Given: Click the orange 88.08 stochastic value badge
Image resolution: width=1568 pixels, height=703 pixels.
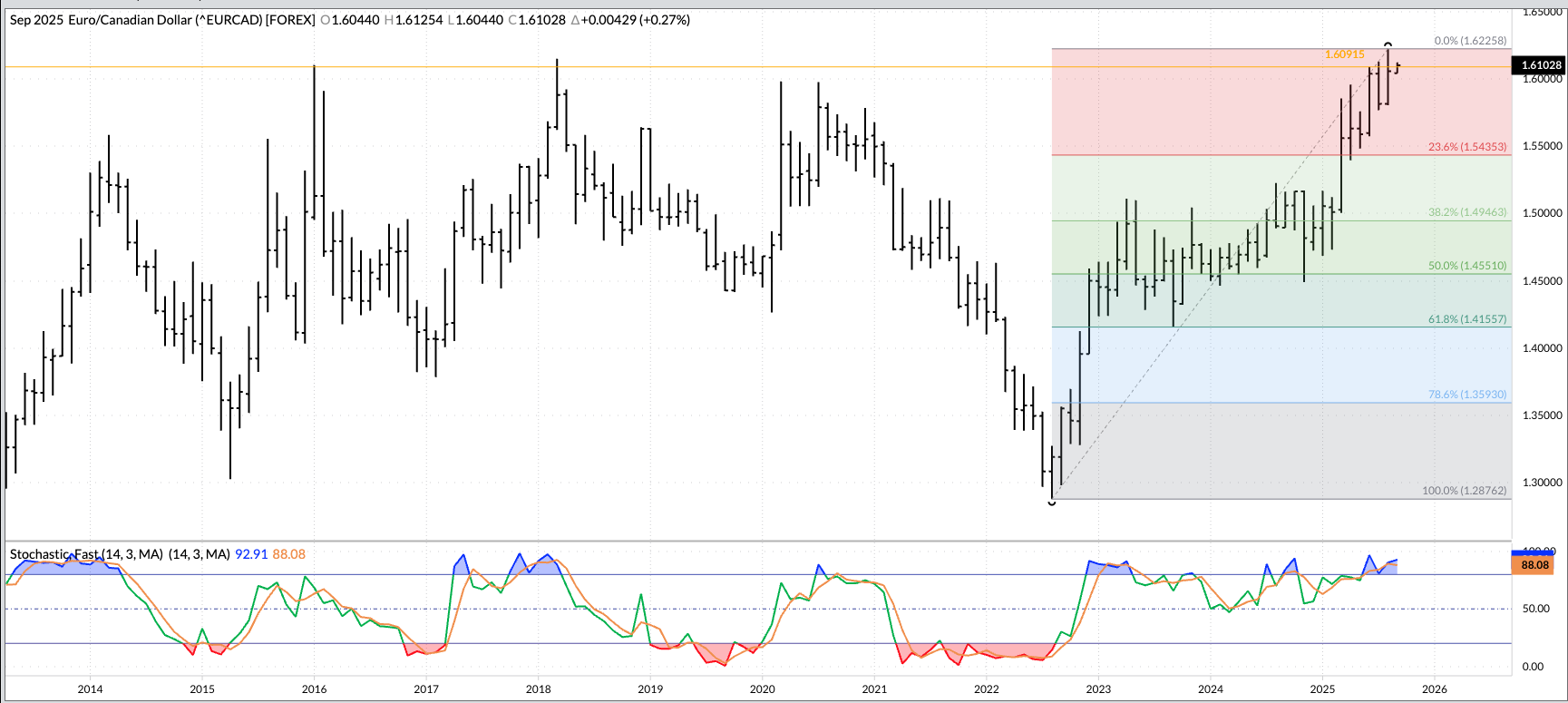Looking at the screenshot, I should click(1534, 565).
